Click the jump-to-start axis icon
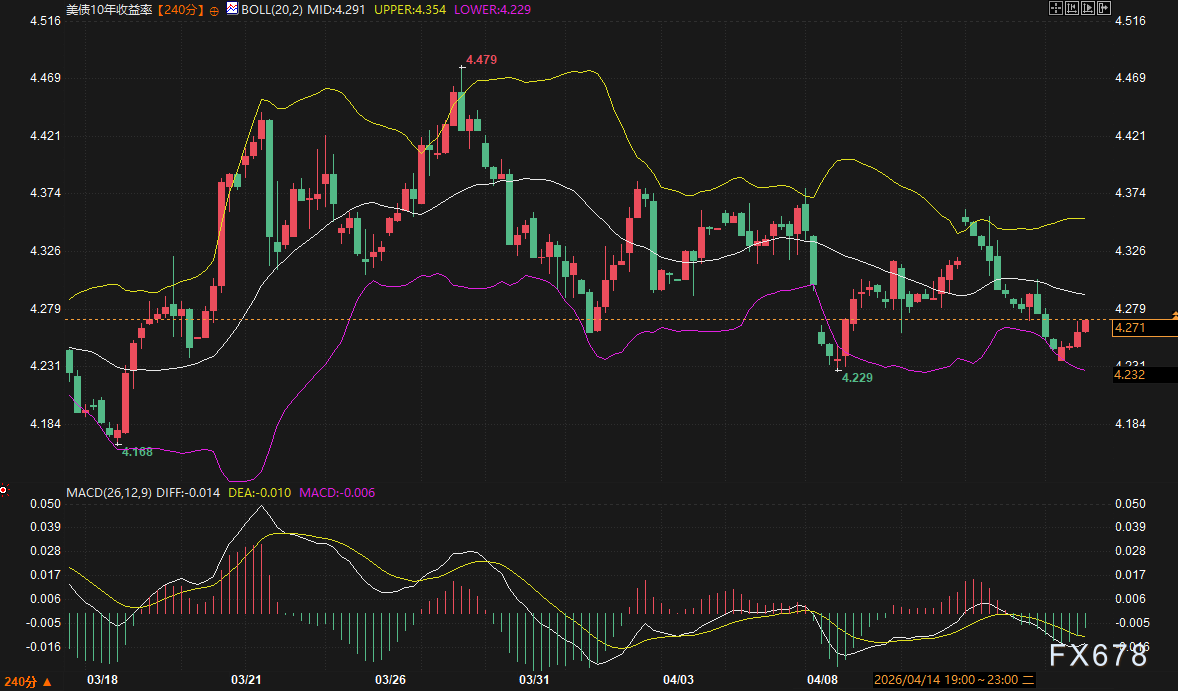Viewport: 1178px width, 691px height. tap(1072, 8)
